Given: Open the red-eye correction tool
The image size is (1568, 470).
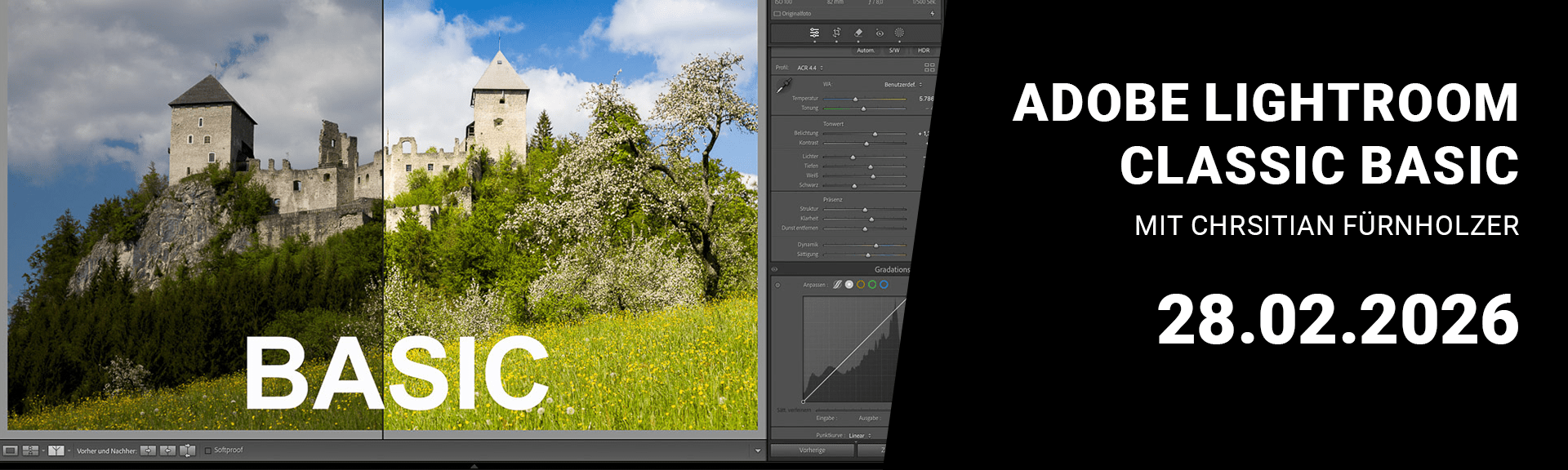Looking at the screenshot, I should 880,33.
